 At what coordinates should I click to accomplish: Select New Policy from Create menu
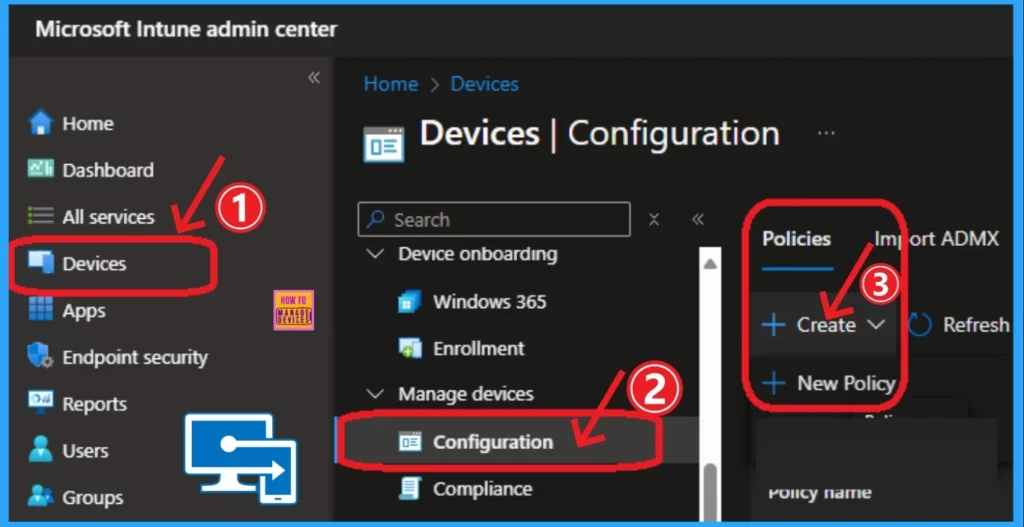pos(829,383)
